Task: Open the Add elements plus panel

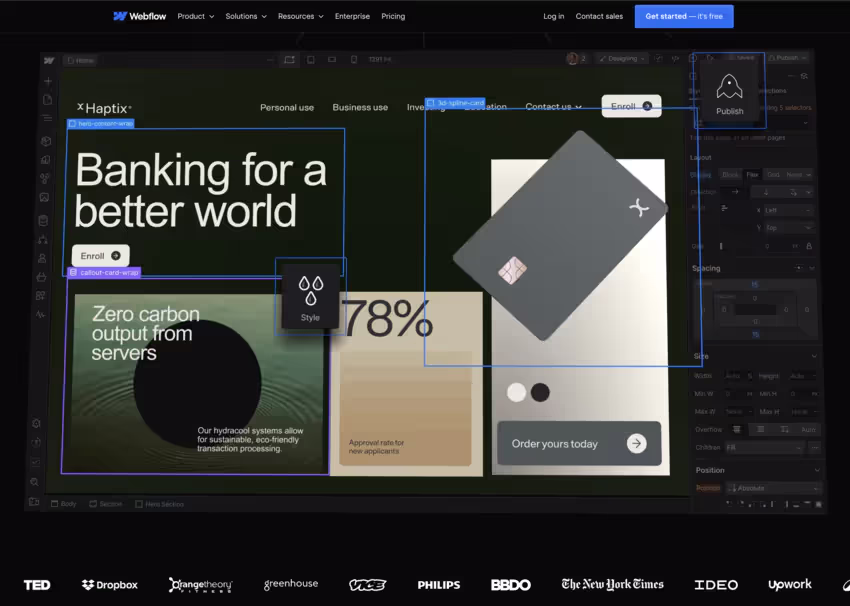Action: point(48,81)
